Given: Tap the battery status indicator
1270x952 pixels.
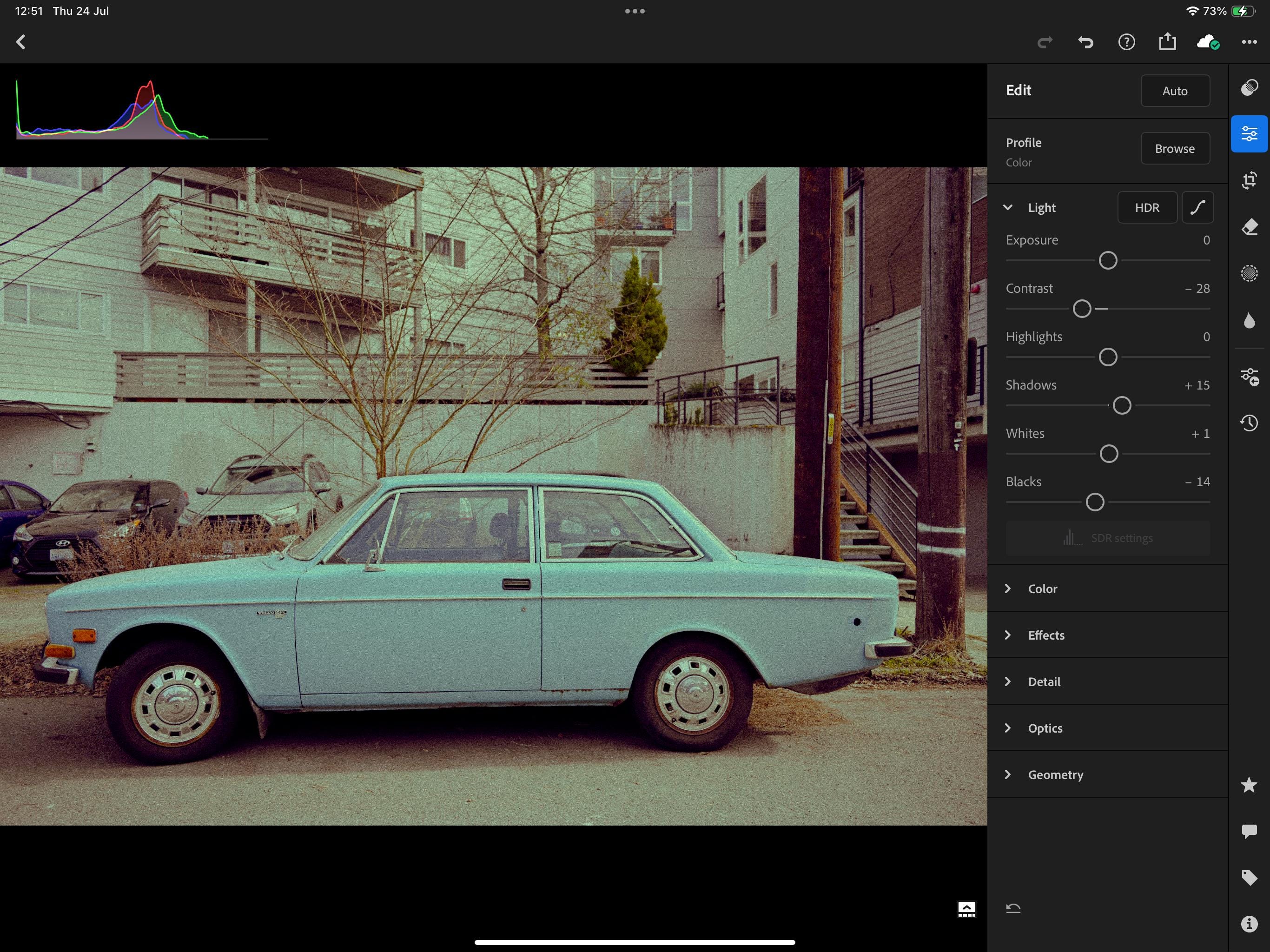Looking at the screenshot, I should tap(1243, 11).
